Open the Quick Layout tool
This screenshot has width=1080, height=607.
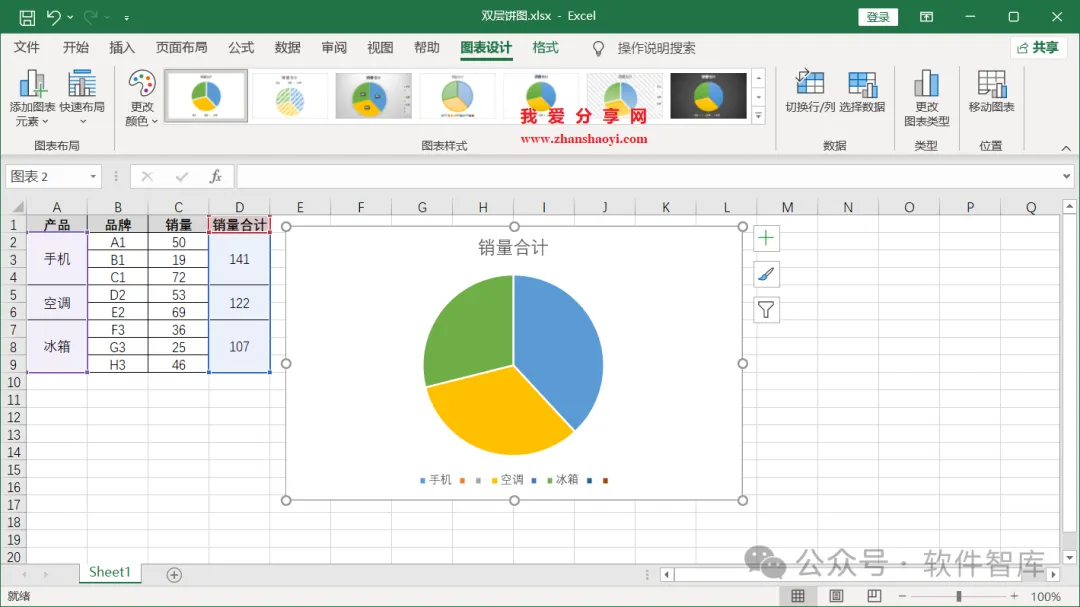pyautogui.click(x=82, y=97)
